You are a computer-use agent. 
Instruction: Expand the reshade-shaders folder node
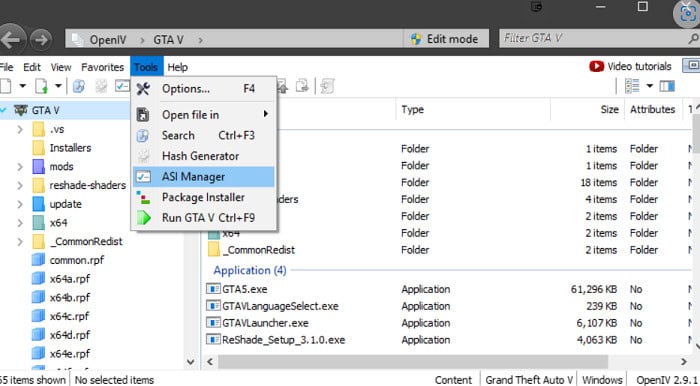[x=20, y=186]
